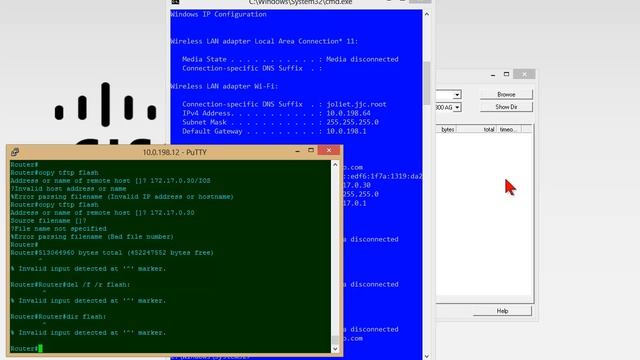The image size is (640, 360).
Task: Open the dropdown beside Show Dir button
Action: tap(457, 107)
